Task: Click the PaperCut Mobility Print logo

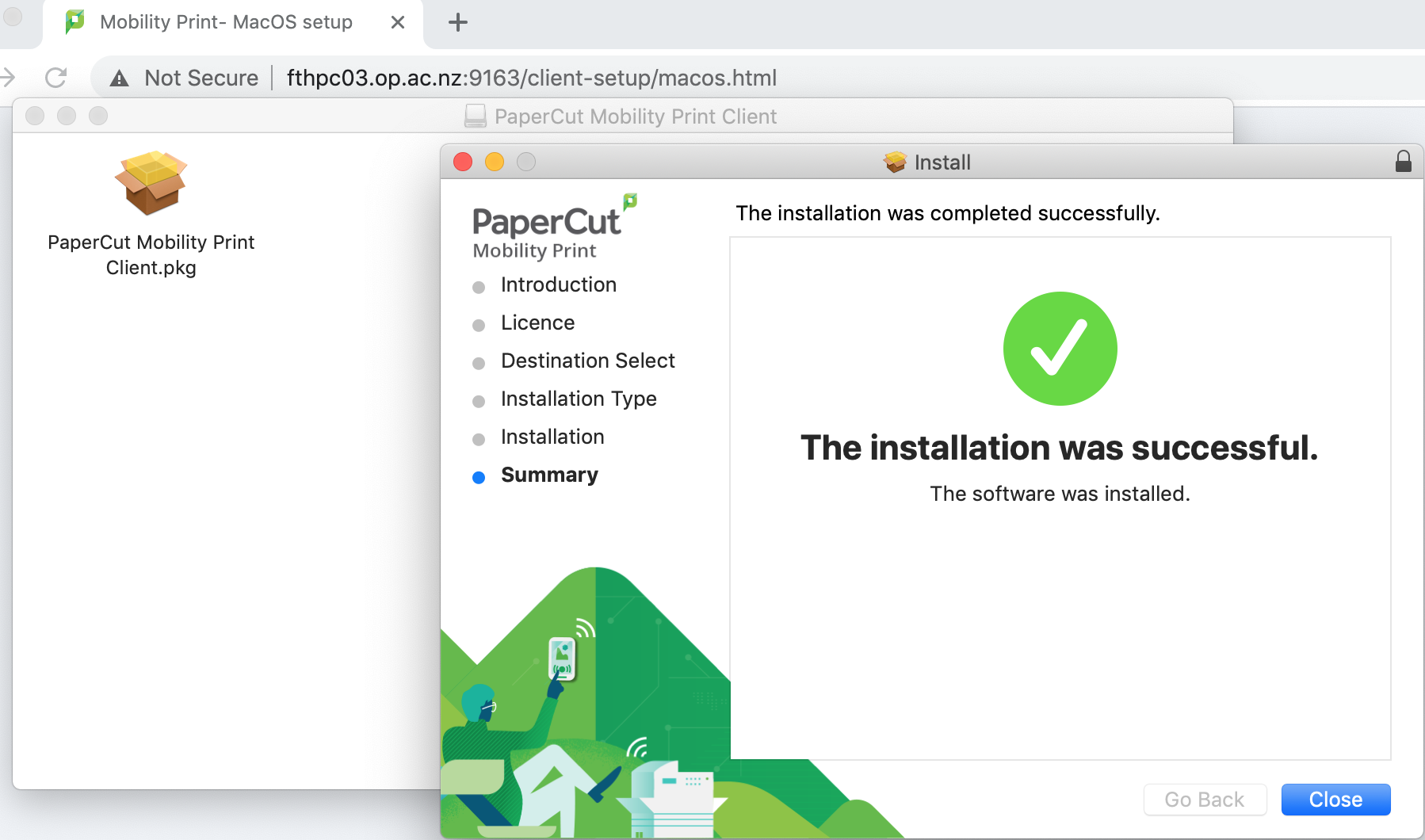Action: (x=554, y=227)
